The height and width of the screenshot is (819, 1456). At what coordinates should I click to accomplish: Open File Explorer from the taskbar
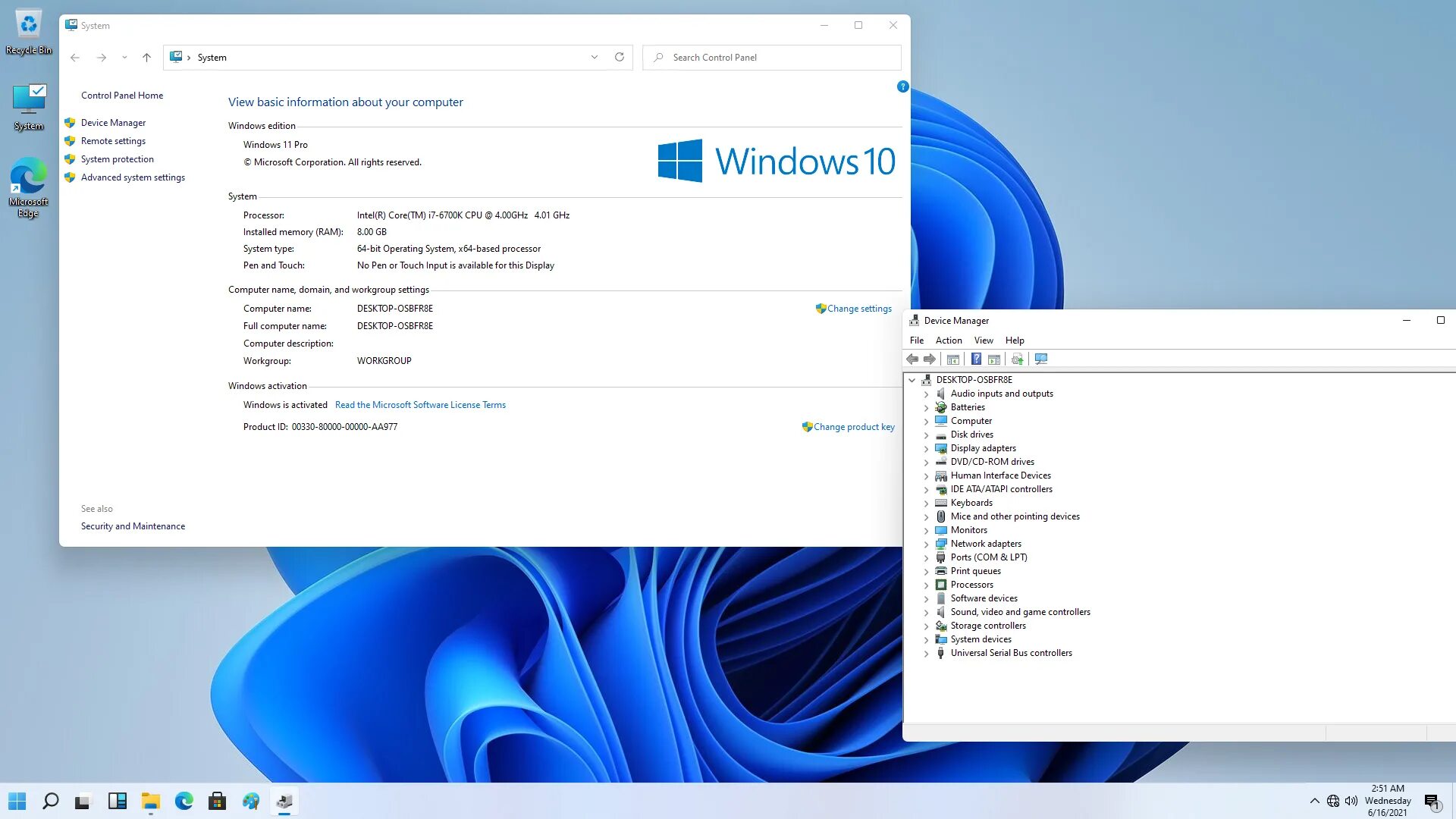(x=151, y=801)
